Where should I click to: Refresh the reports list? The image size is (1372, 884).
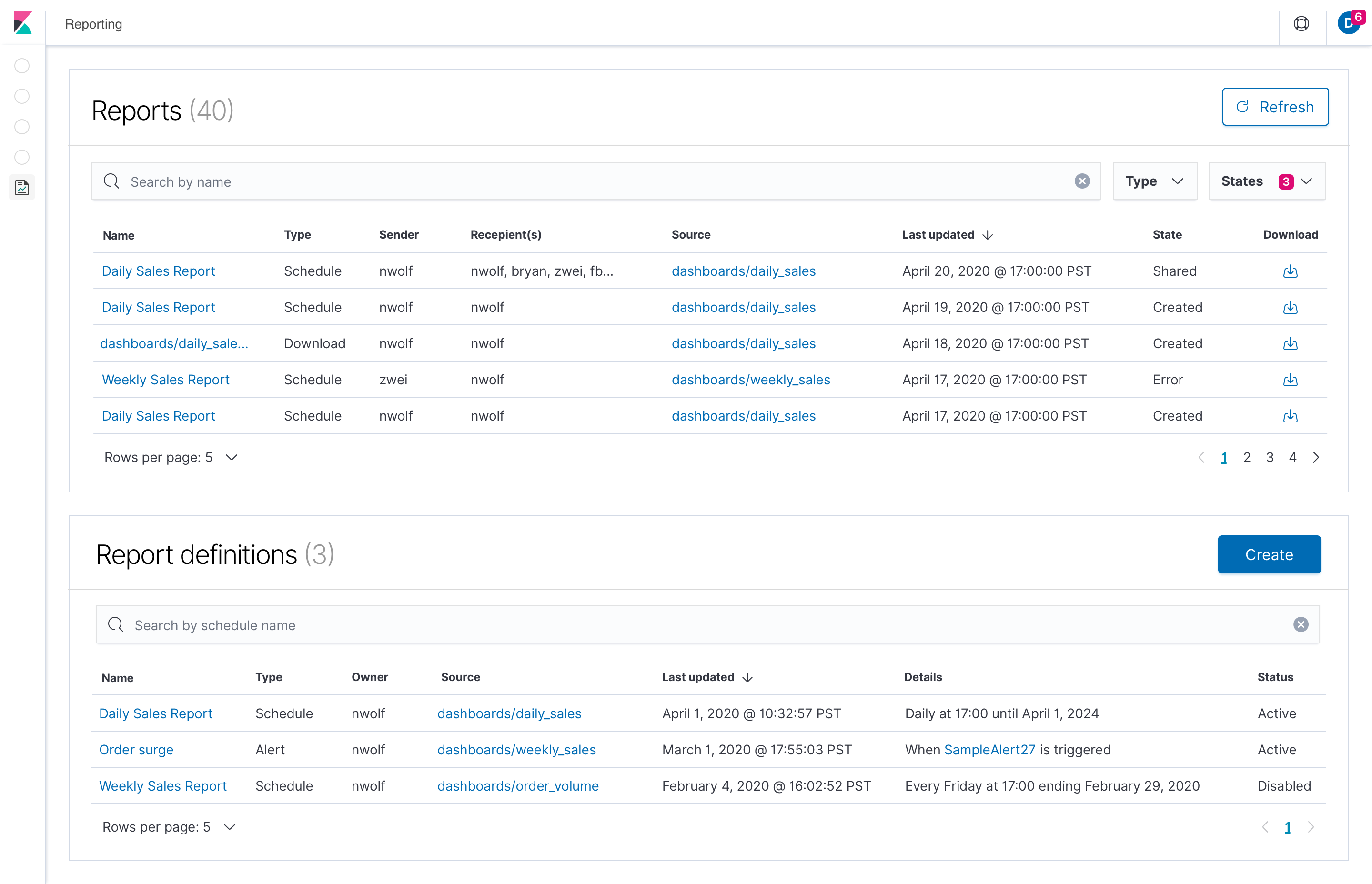click(x=1275, y=107)
